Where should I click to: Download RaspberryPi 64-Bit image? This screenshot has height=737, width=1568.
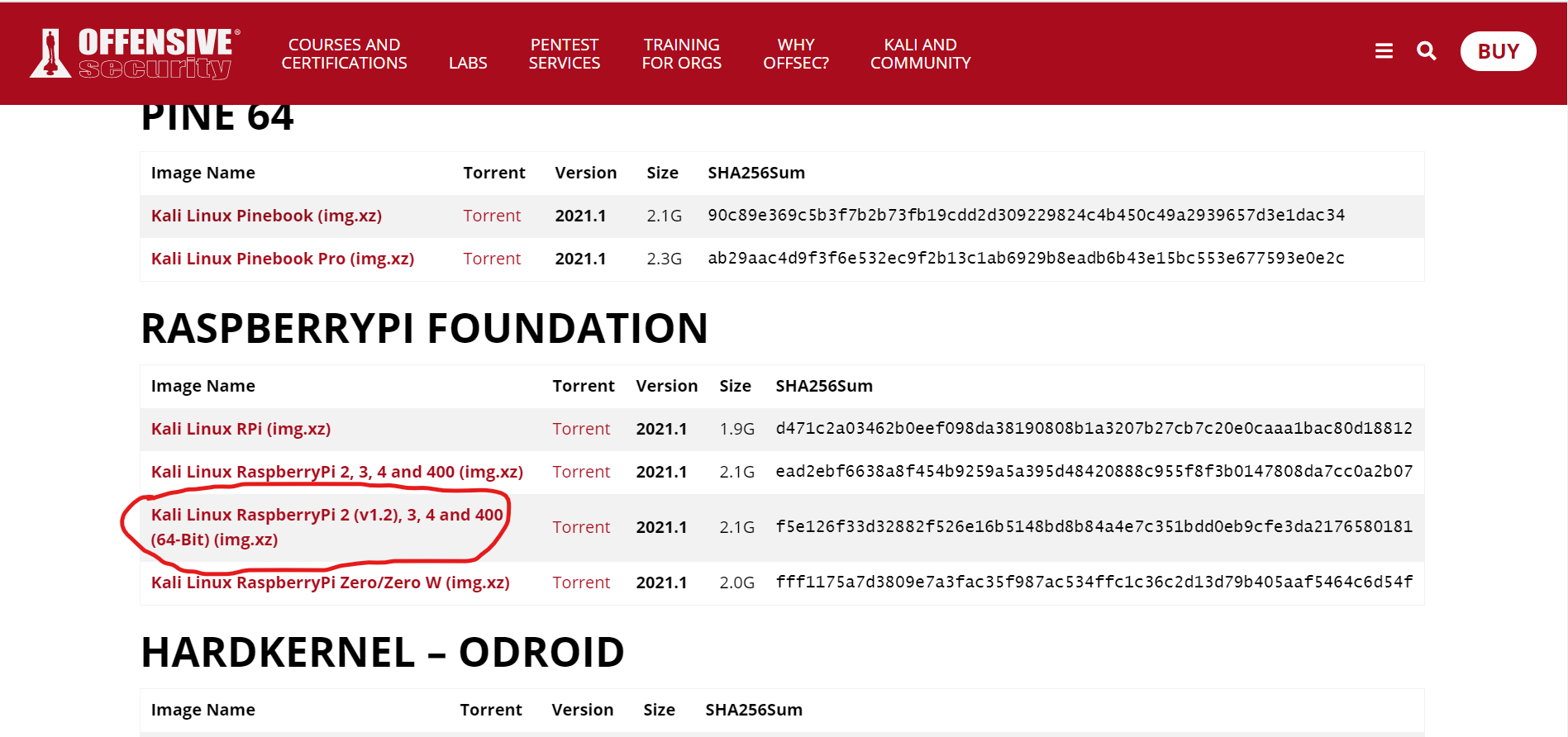coord(327,527)
